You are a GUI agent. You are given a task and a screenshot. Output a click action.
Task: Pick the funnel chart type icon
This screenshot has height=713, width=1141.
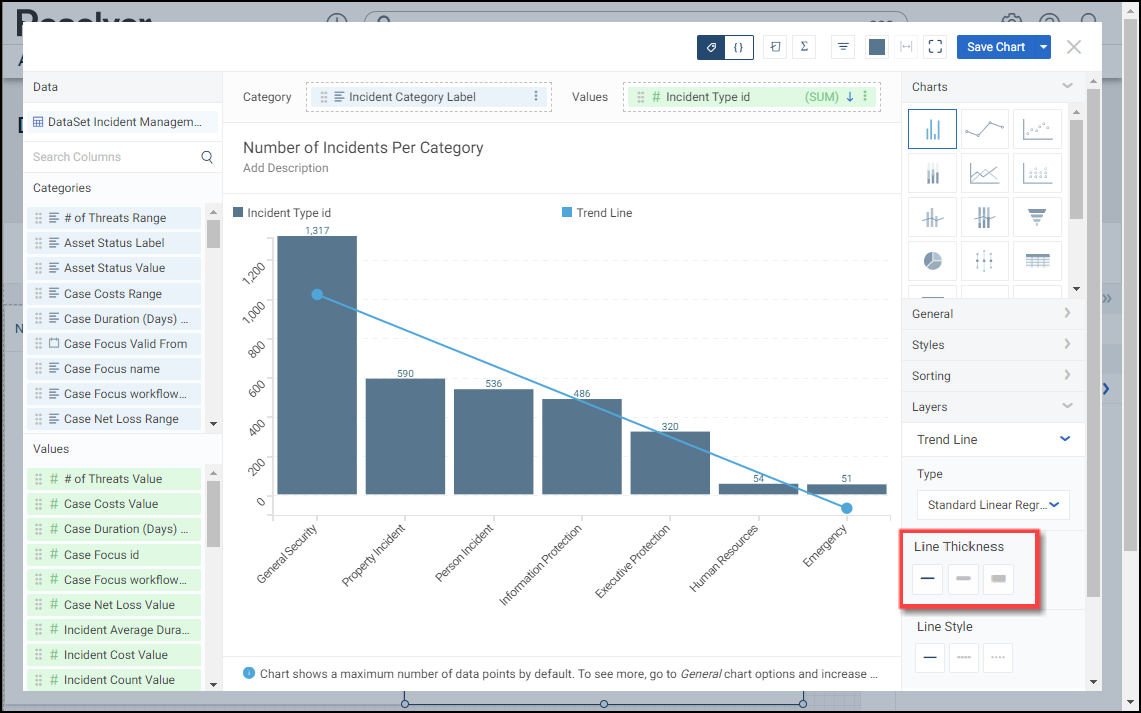(x=1037, y=217)
